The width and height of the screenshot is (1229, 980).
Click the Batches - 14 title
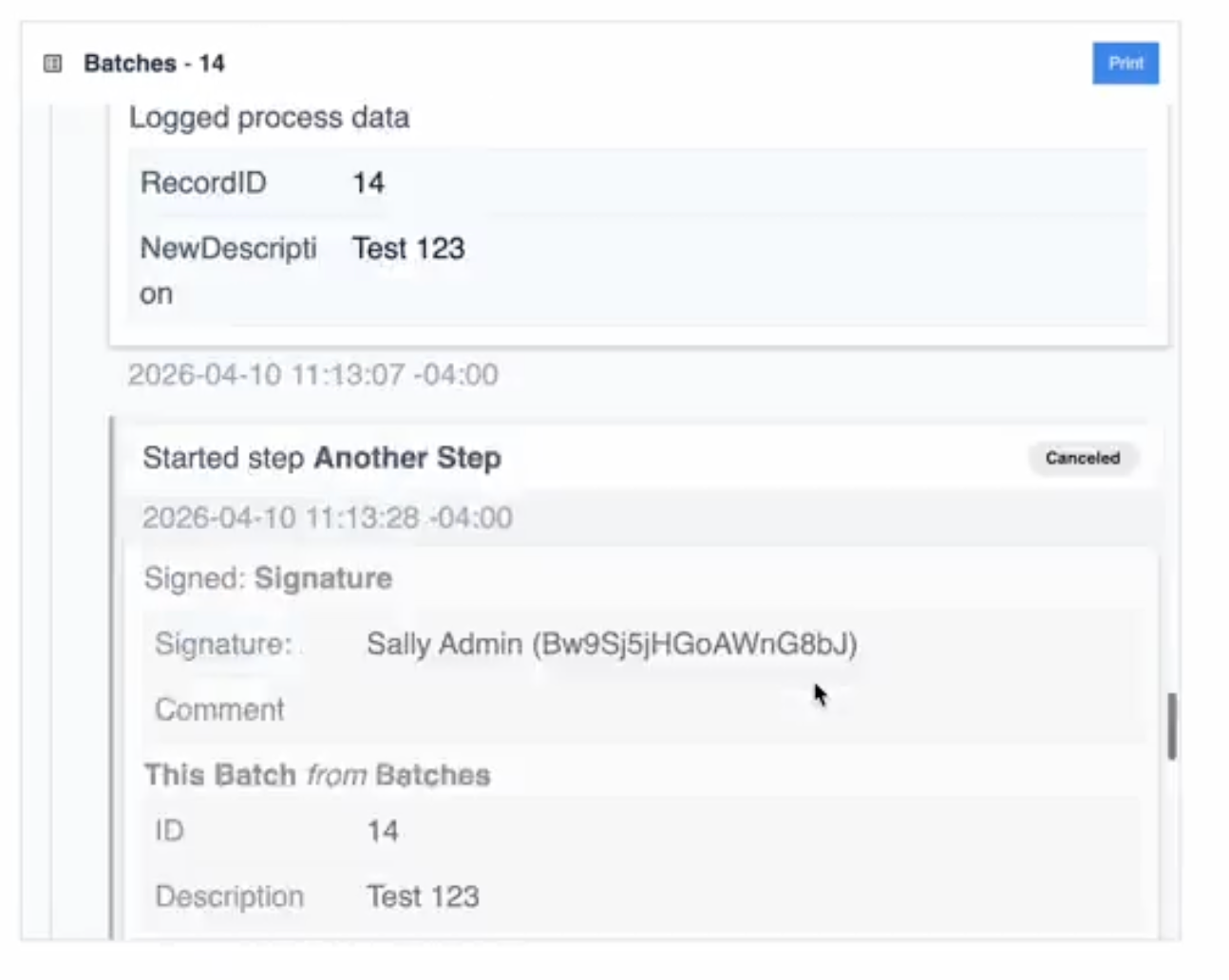154,64
